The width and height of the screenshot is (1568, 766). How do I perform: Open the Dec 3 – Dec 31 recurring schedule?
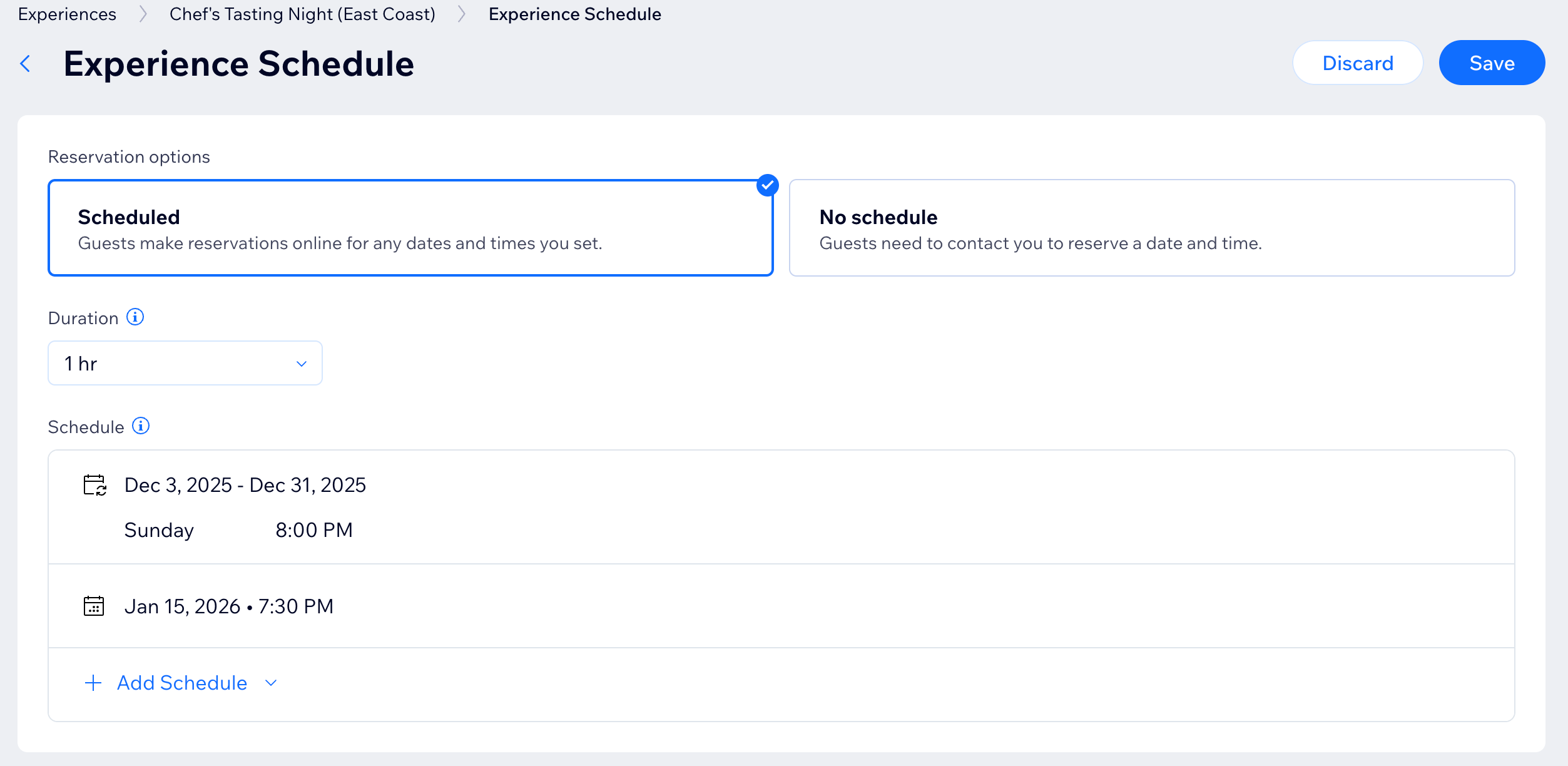point(245,485)
